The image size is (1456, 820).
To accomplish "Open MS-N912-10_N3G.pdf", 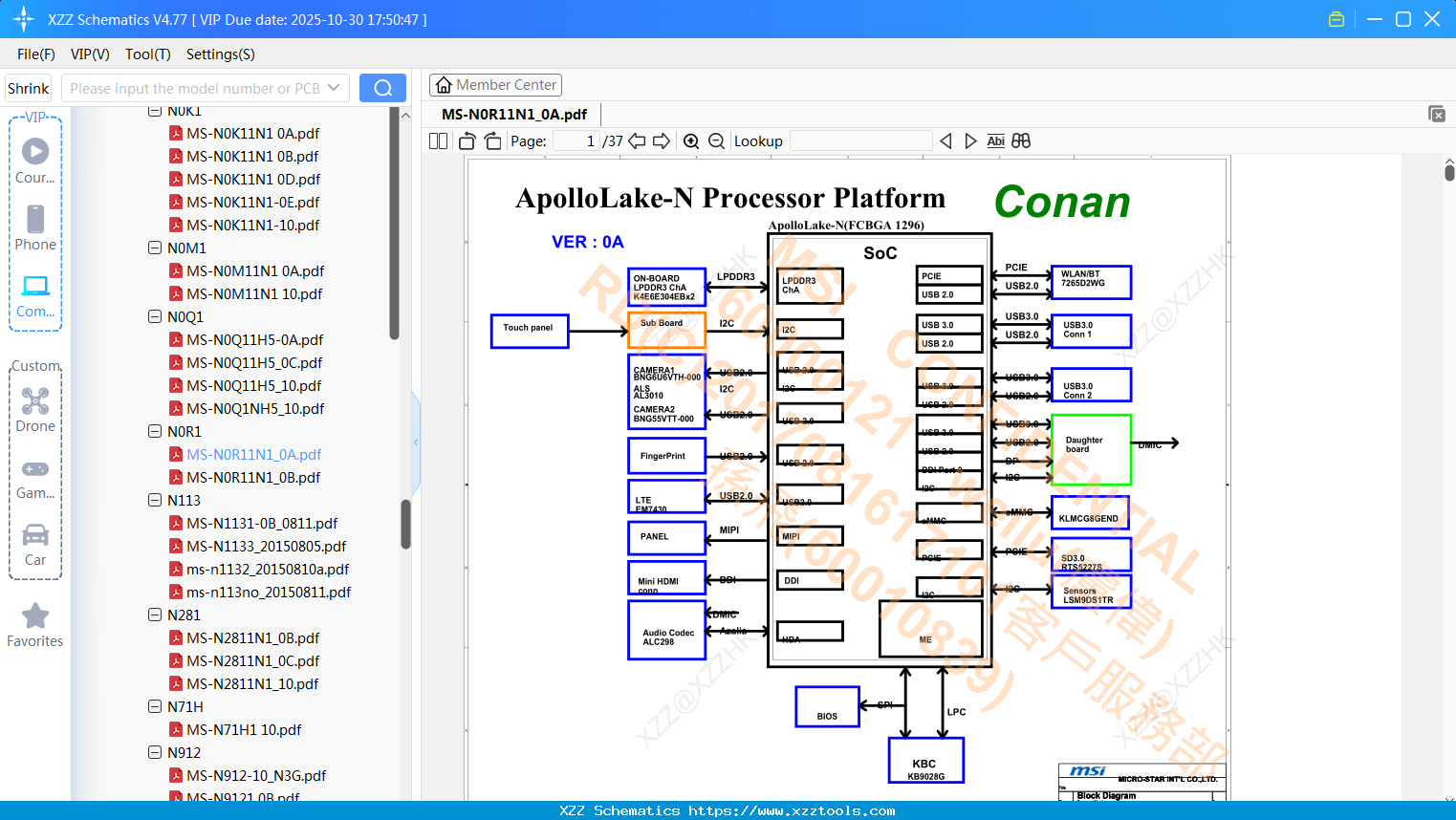I will click(x=256, y=775).
